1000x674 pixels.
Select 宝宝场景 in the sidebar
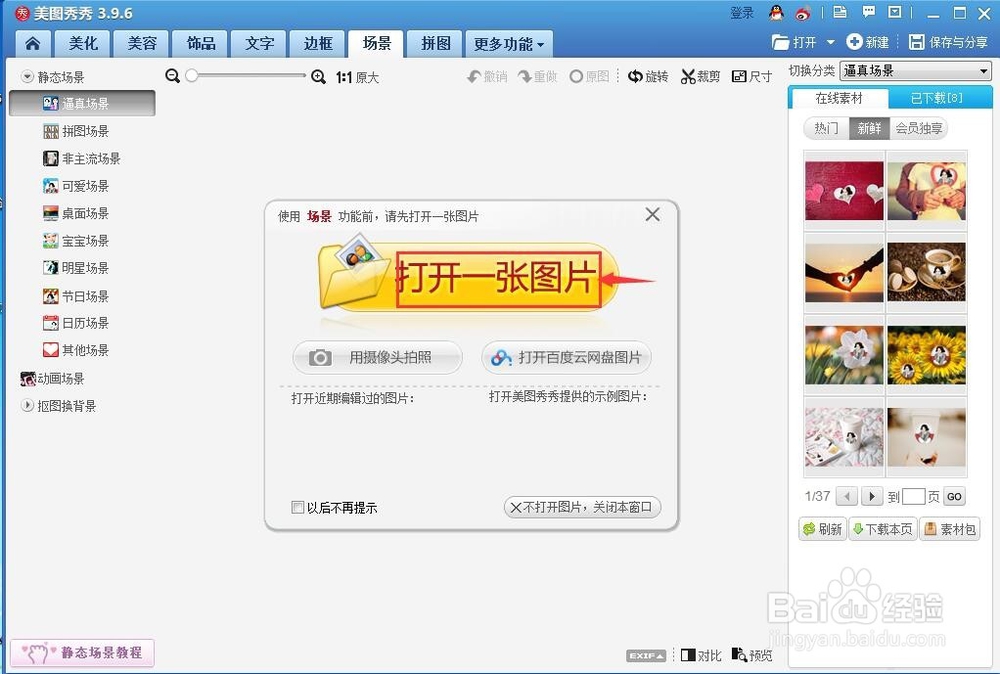tap(76, 241)
